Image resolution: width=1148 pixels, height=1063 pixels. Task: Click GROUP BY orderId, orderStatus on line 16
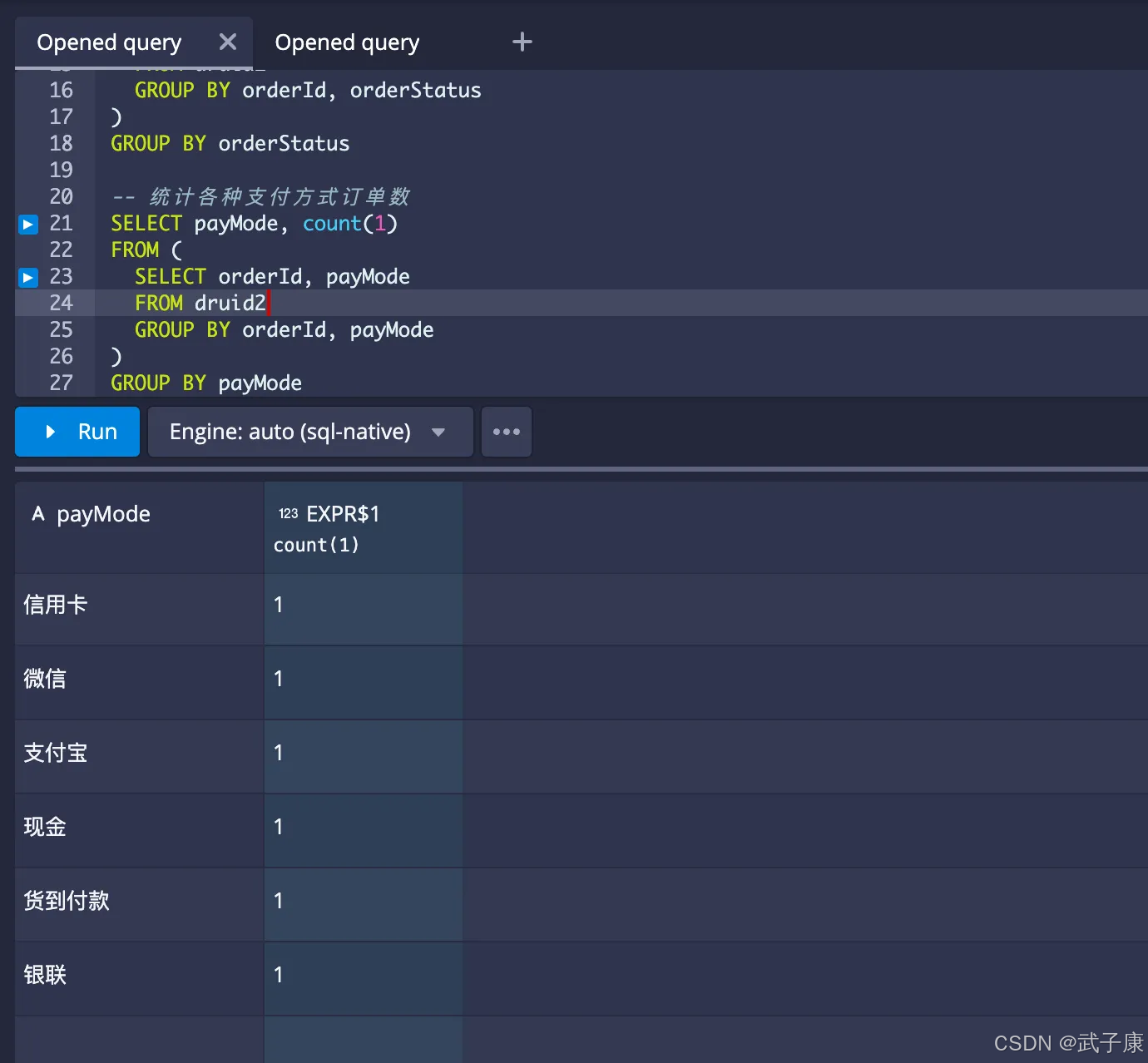pos(308,91)
